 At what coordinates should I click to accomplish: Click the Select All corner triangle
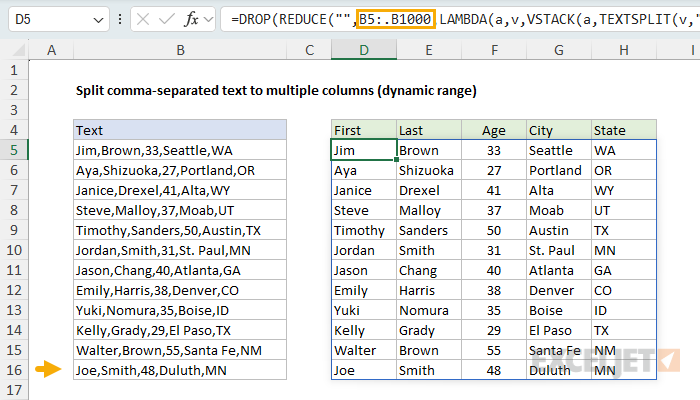point(20,50)
